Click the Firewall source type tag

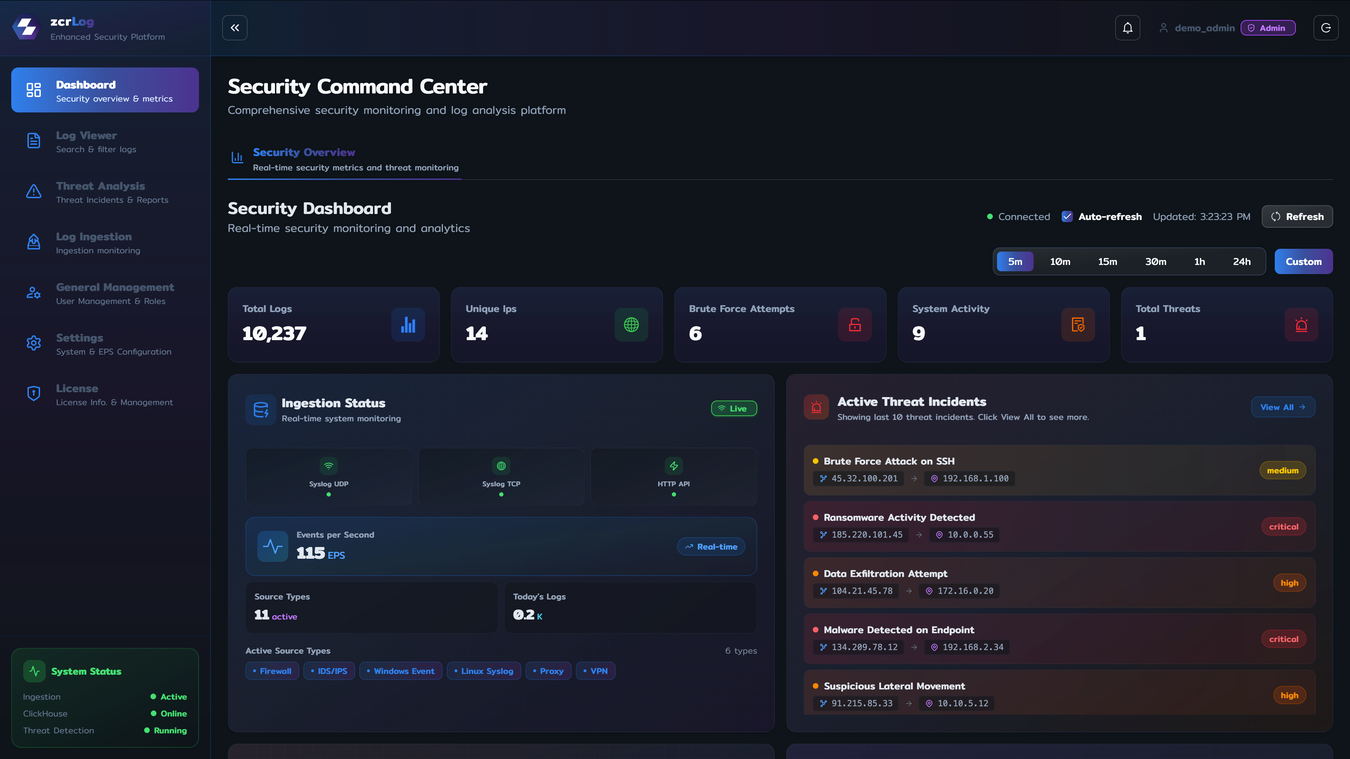pos(272,671)
